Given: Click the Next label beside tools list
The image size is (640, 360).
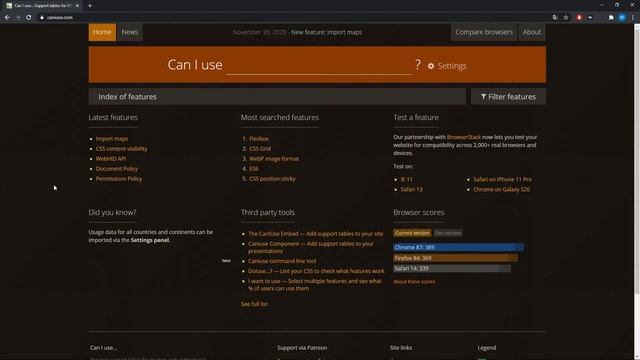Looking at the screenshot, I should (226, 260).
